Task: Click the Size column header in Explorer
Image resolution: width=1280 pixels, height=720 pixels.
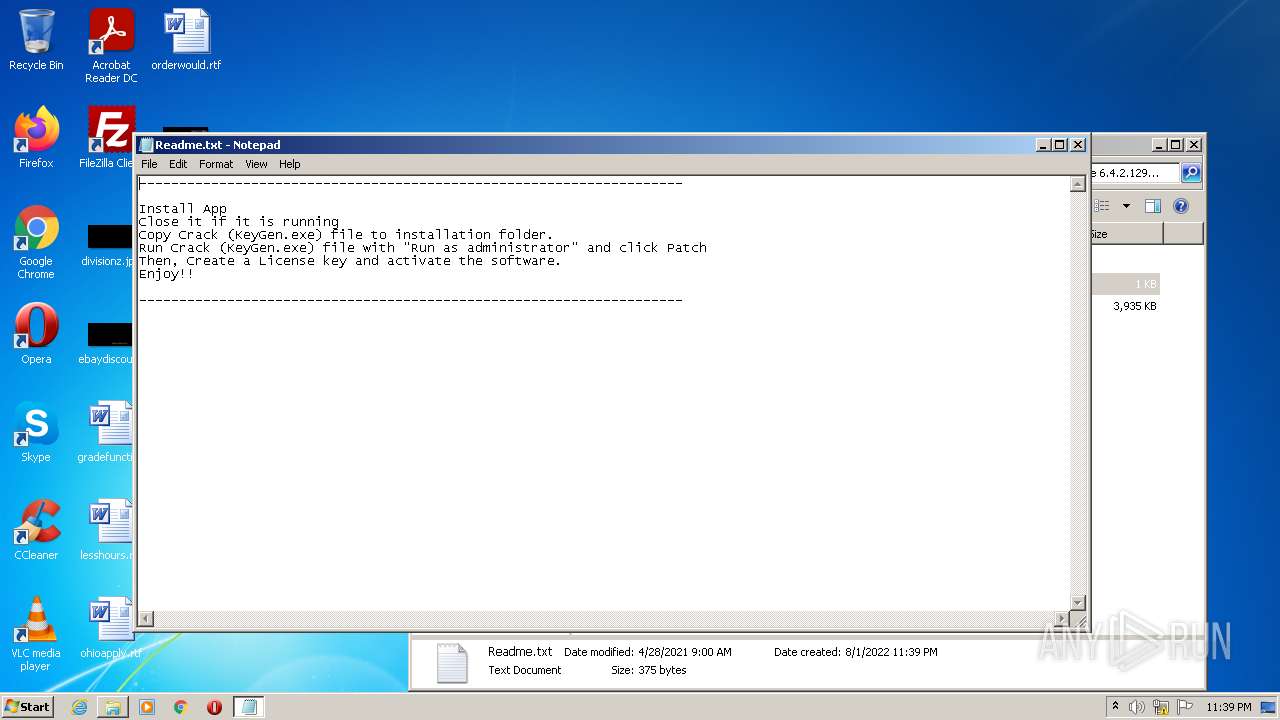Action: tap(1127, 234)
